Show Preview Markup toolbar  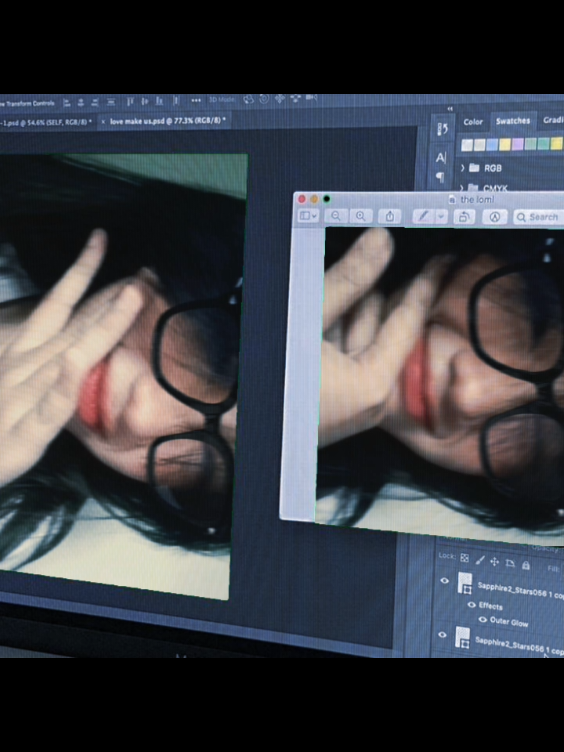coord(494,217)
